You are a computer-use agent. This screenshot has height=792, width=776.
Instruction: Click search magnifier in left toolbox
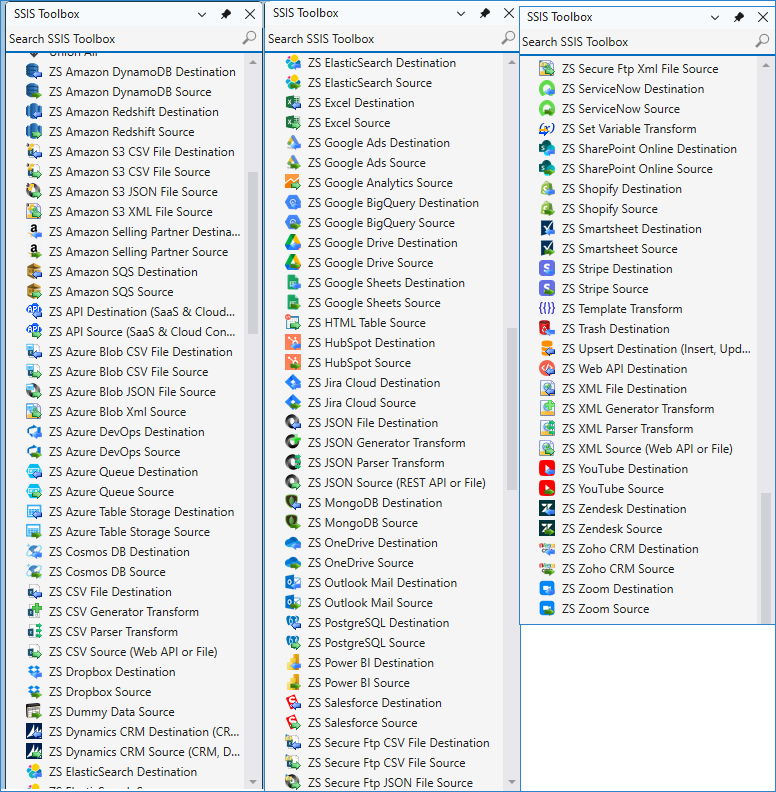tap(249, 38)
